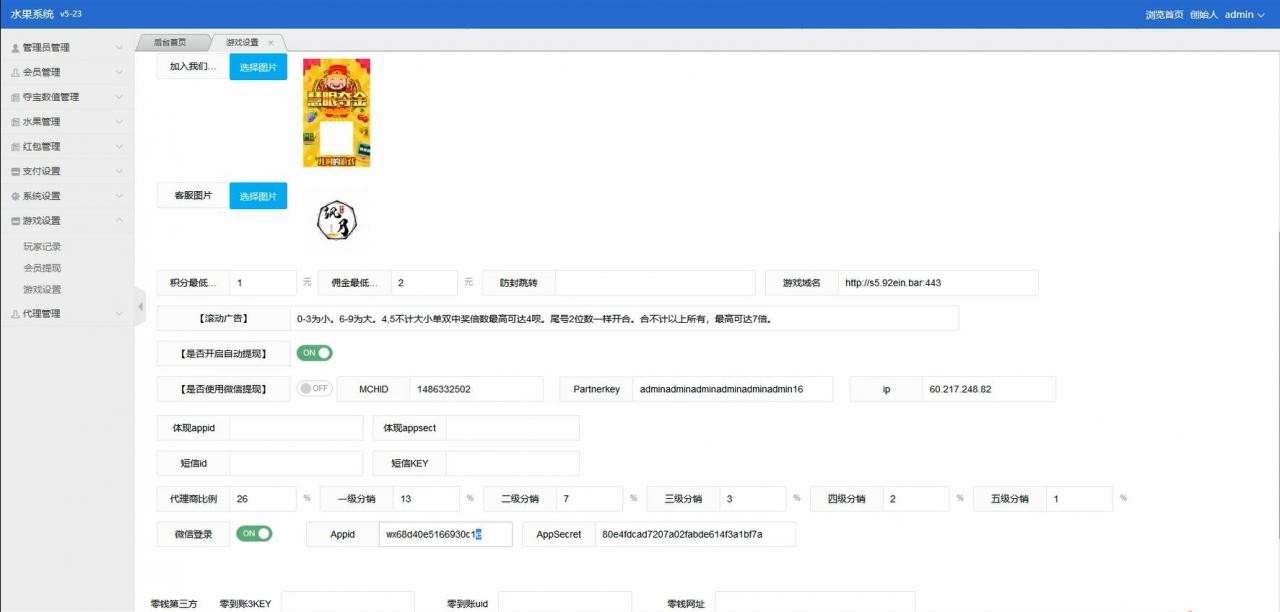This screenshot has width=1280, height=612.
Task: Expand the 代理管理 menu chevron
Action: pyautogui.click(x=119, y=314)
